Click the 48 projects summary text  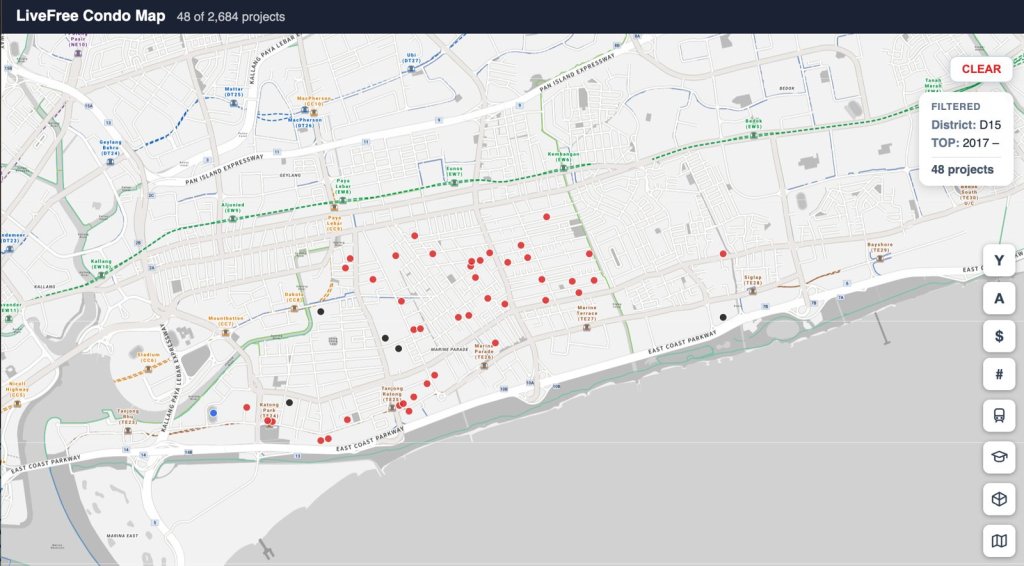click(x=962, y=170)
